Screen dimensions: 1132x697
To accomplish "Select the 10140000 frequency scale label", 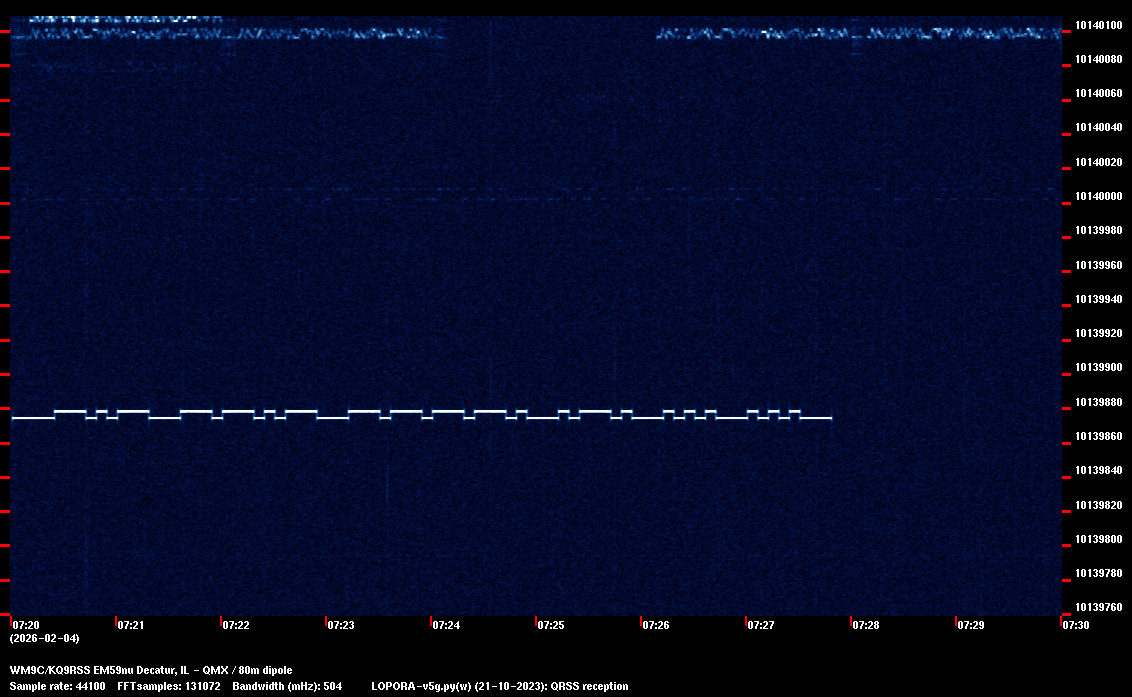I will click(1097, 196).
